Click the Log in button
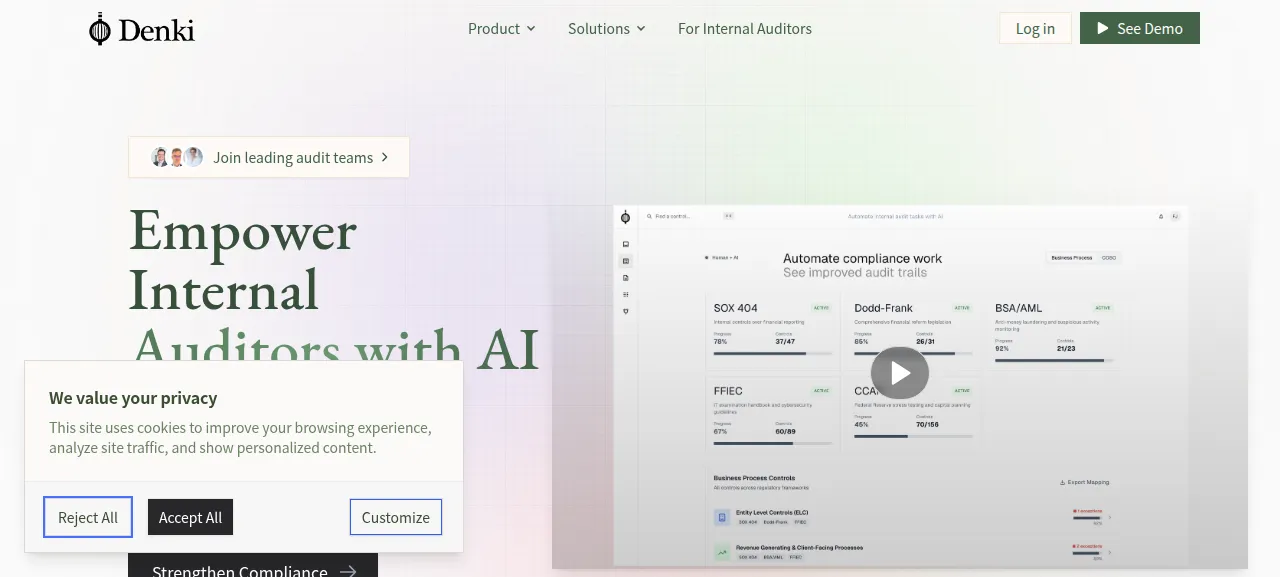This screenshot has height=577, width=1280. tap(1035, 28)
